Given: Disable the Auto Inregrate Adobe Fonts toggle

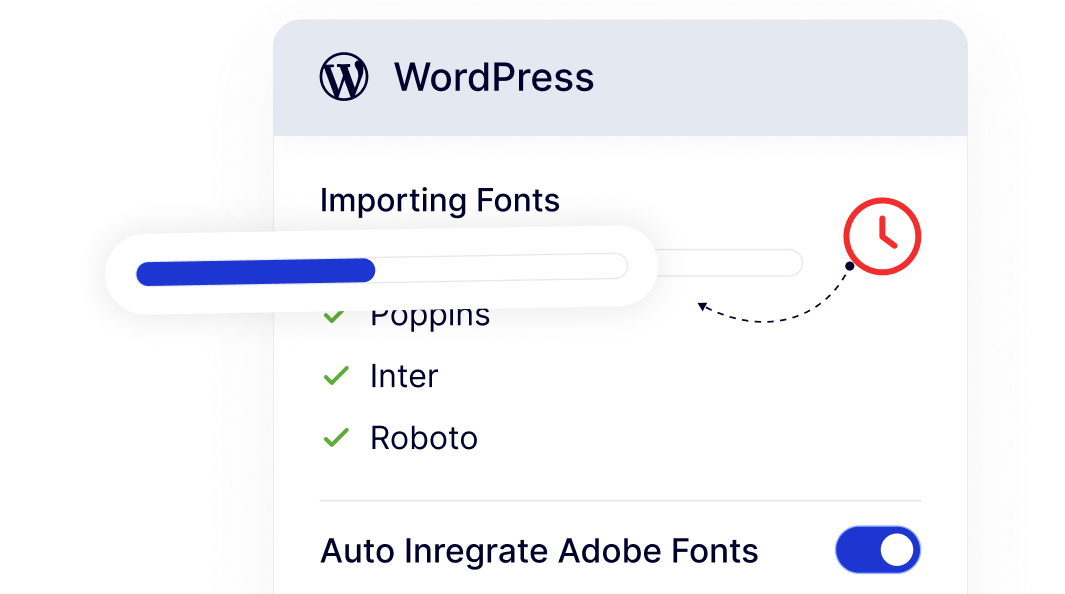Looking at the screenshot, I should pyautogui.click(x=877, y=550).
